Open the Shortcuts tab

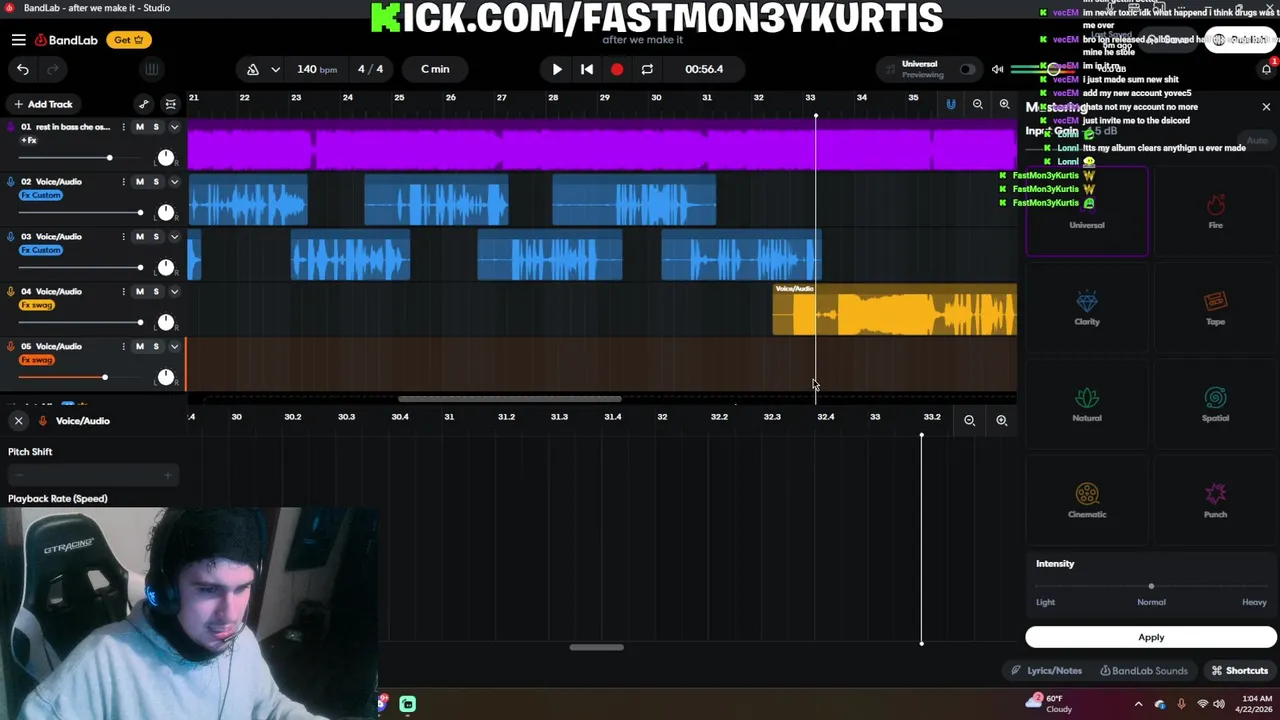(x=1240, y=671)
